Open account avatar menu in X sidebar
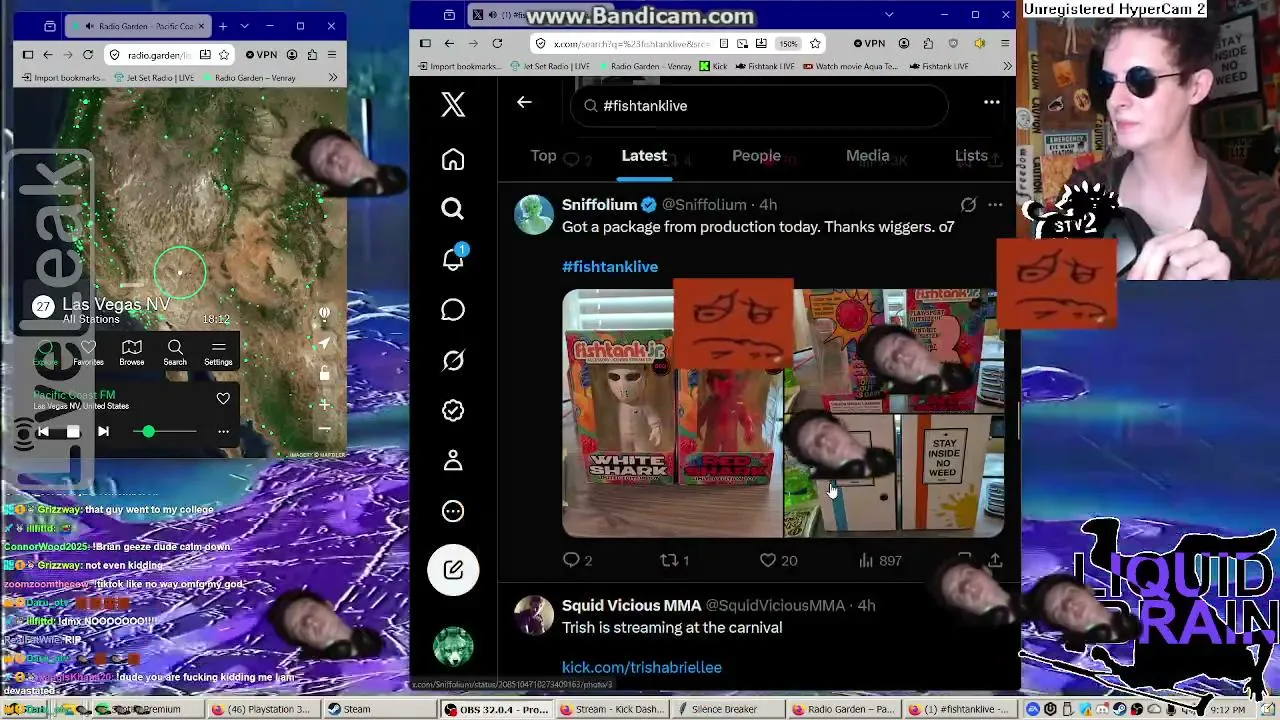Image resolution: width=1280 pixels, height=720 pixels. (x=453, y=646)
